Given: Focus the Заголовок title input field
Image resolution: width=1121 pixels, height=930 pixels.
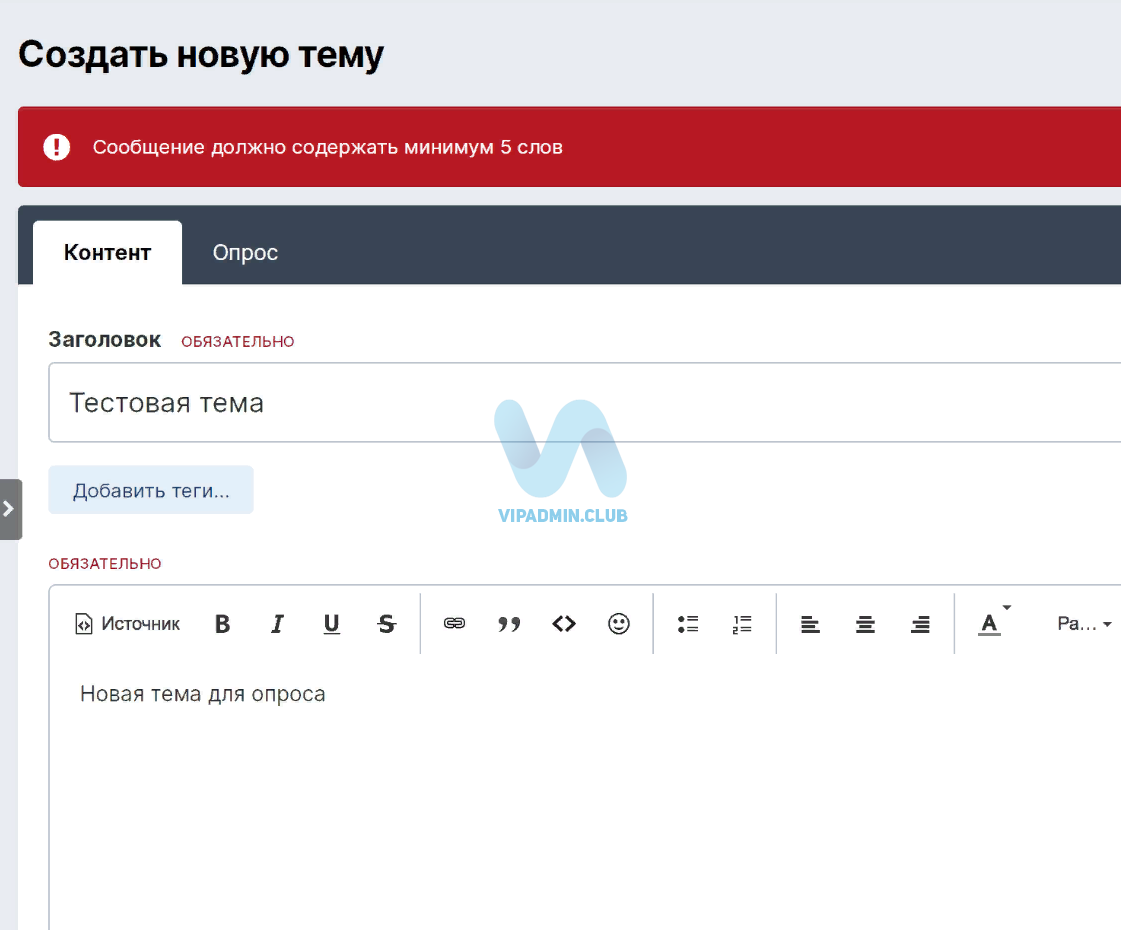Looking at the screenshot, I should [584, 402].
